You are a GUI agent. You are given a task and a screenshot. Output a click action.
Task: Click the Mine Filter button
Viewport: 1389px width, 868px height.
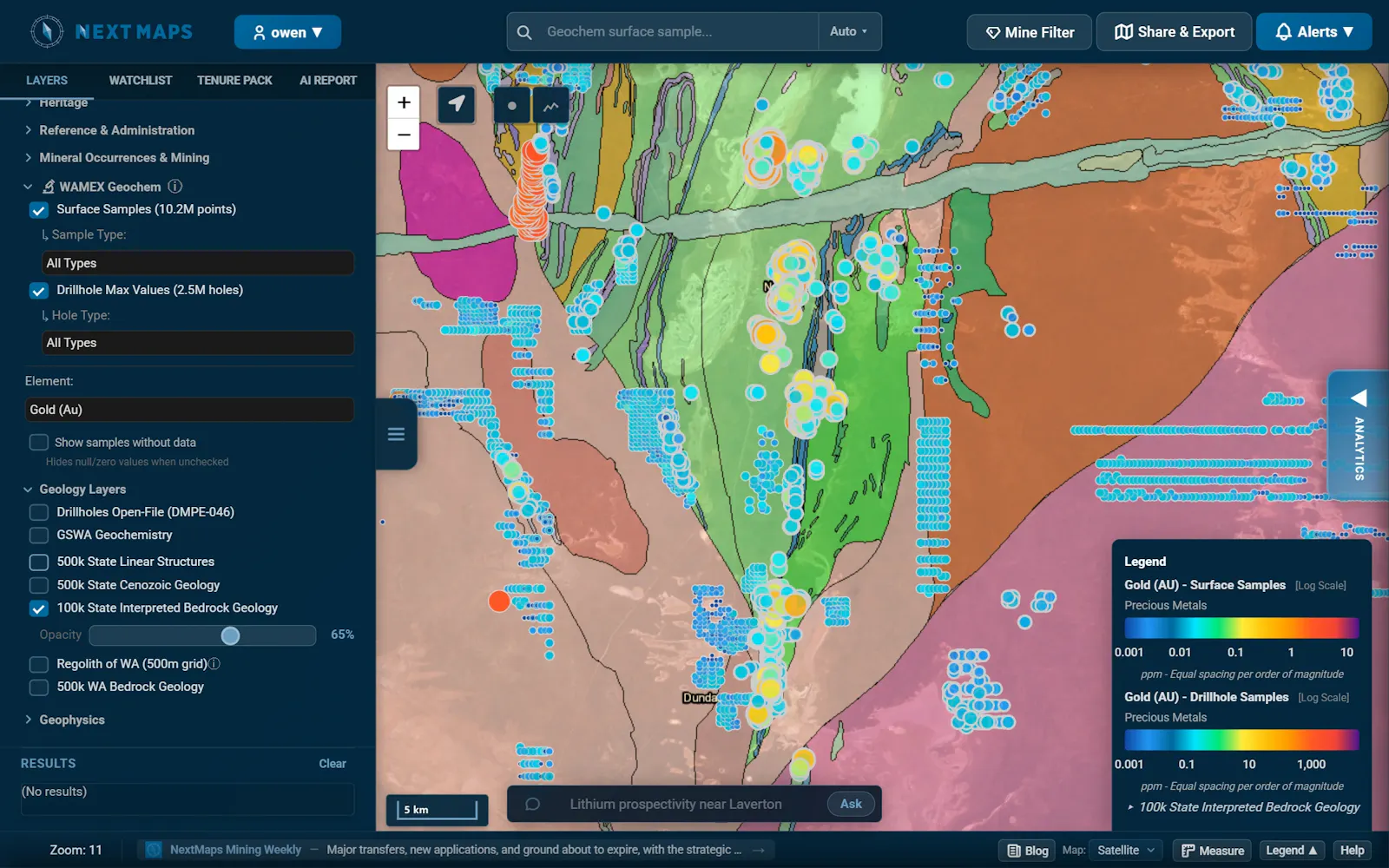click(1030, 32)
